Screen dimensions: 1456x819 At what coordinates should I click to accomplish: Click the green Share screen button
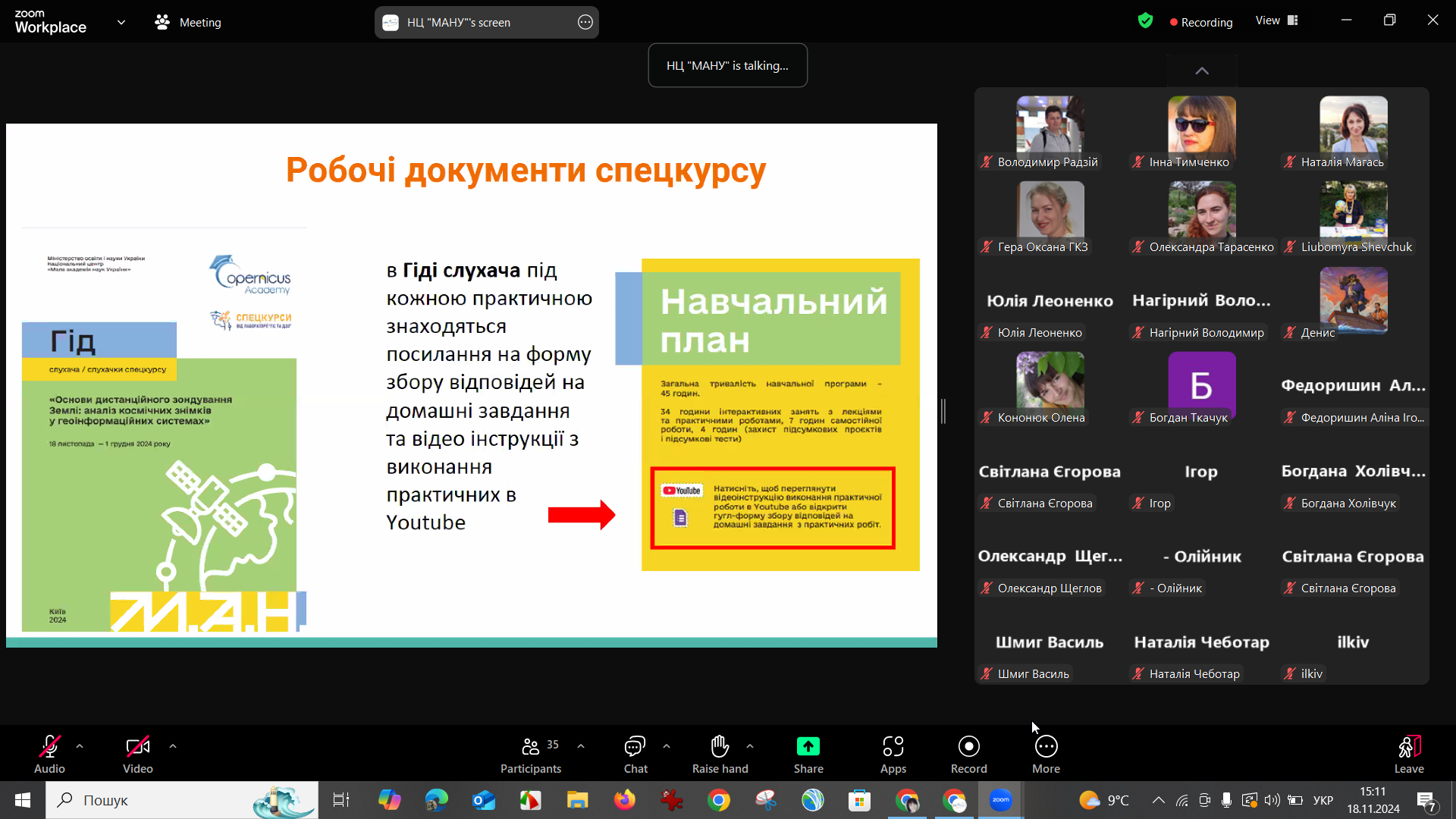click(x=808, y=754)
